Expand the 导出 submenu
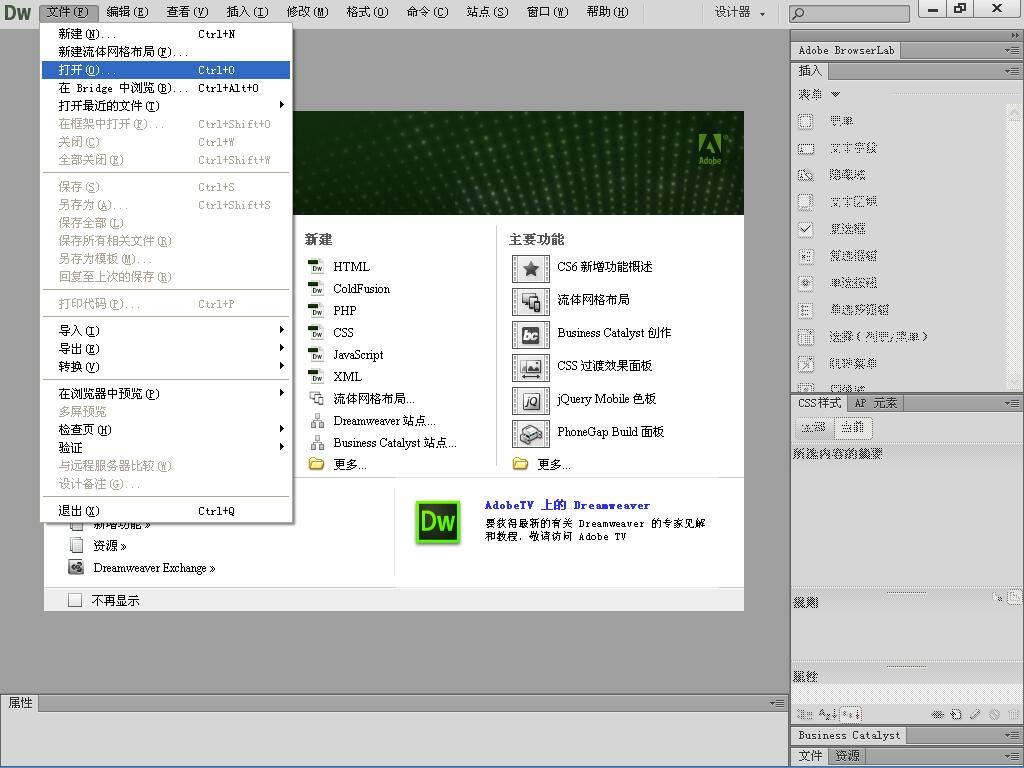The image size is (1024, 768). click(x=281, y=347)
